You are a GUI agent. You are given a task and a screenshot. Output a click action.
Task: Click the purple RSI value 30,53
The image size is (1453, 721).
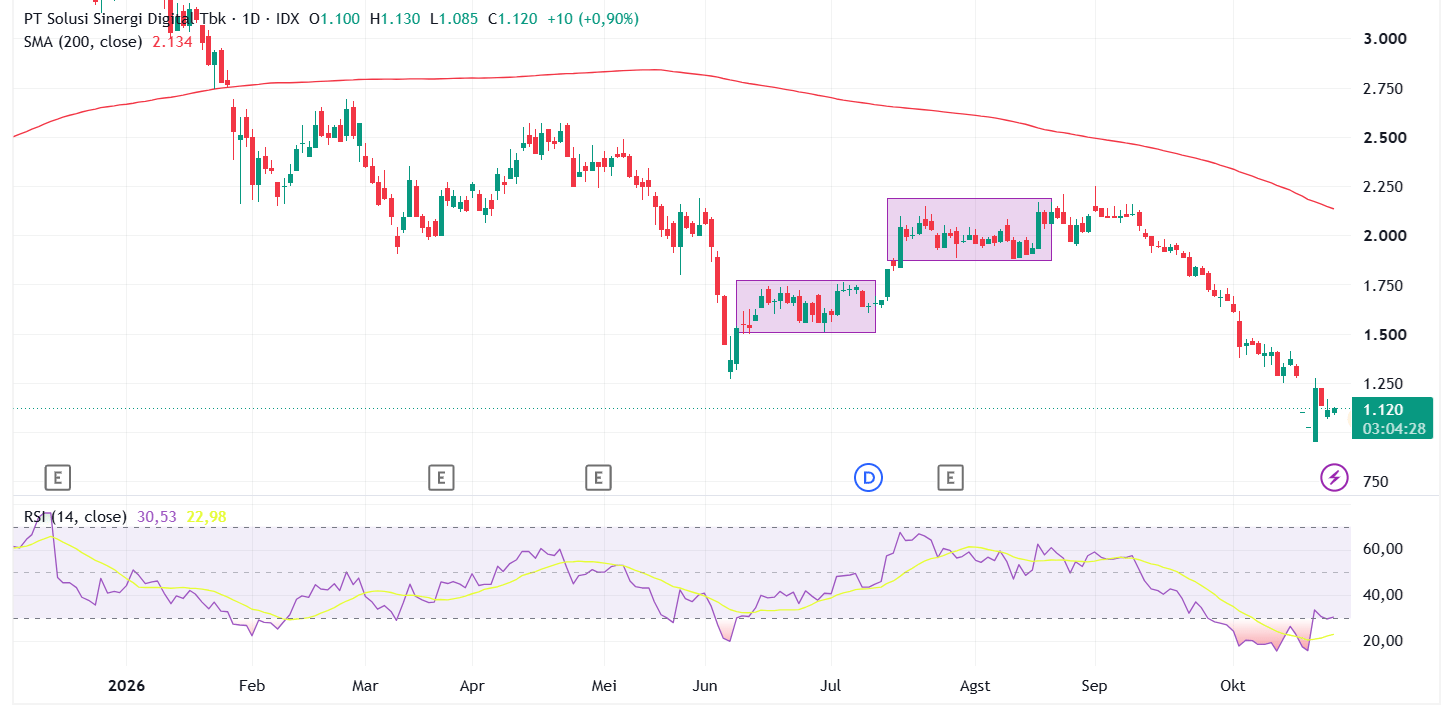pos(155,517)
